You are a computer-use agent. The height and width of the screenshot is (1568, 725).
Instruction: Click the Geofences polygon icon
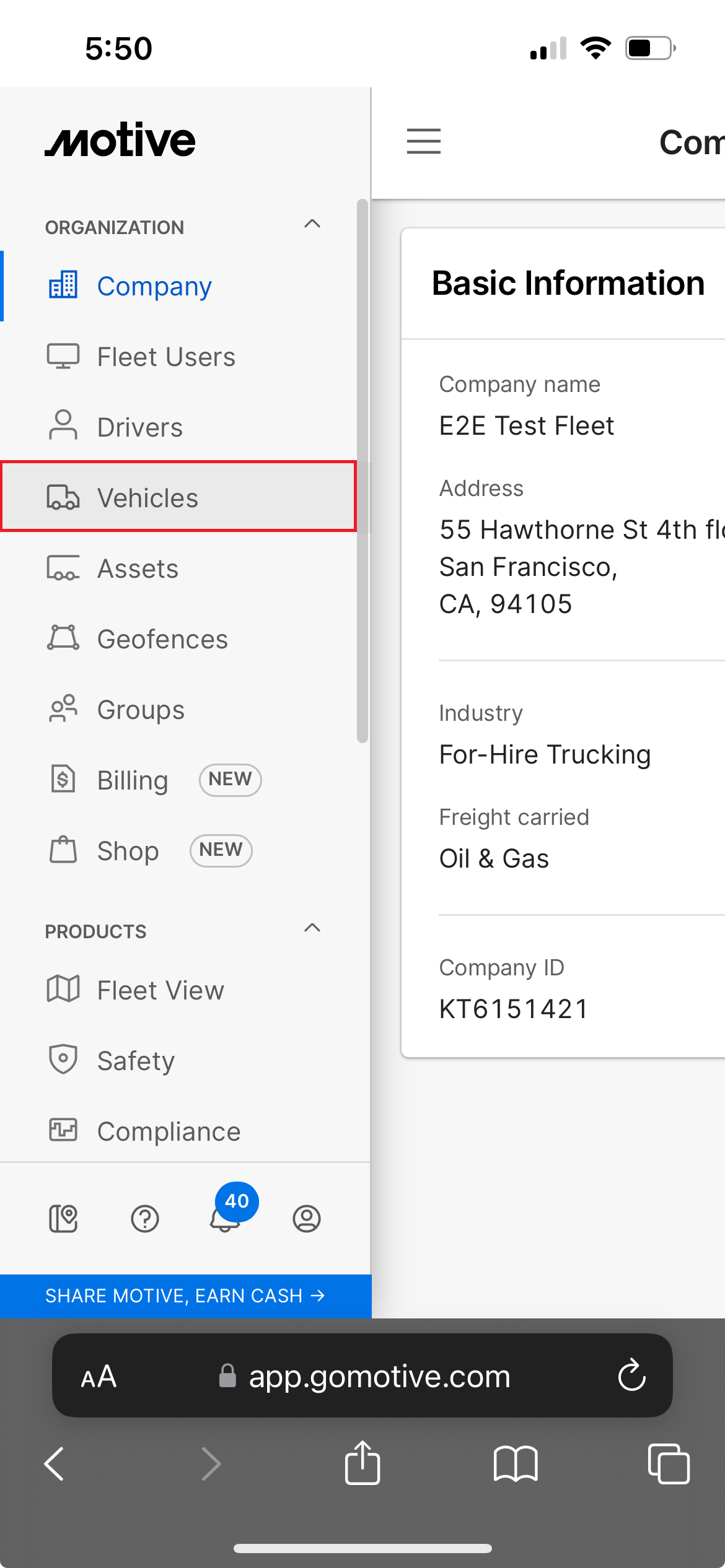pyautogui.click(x=63, y=638)
